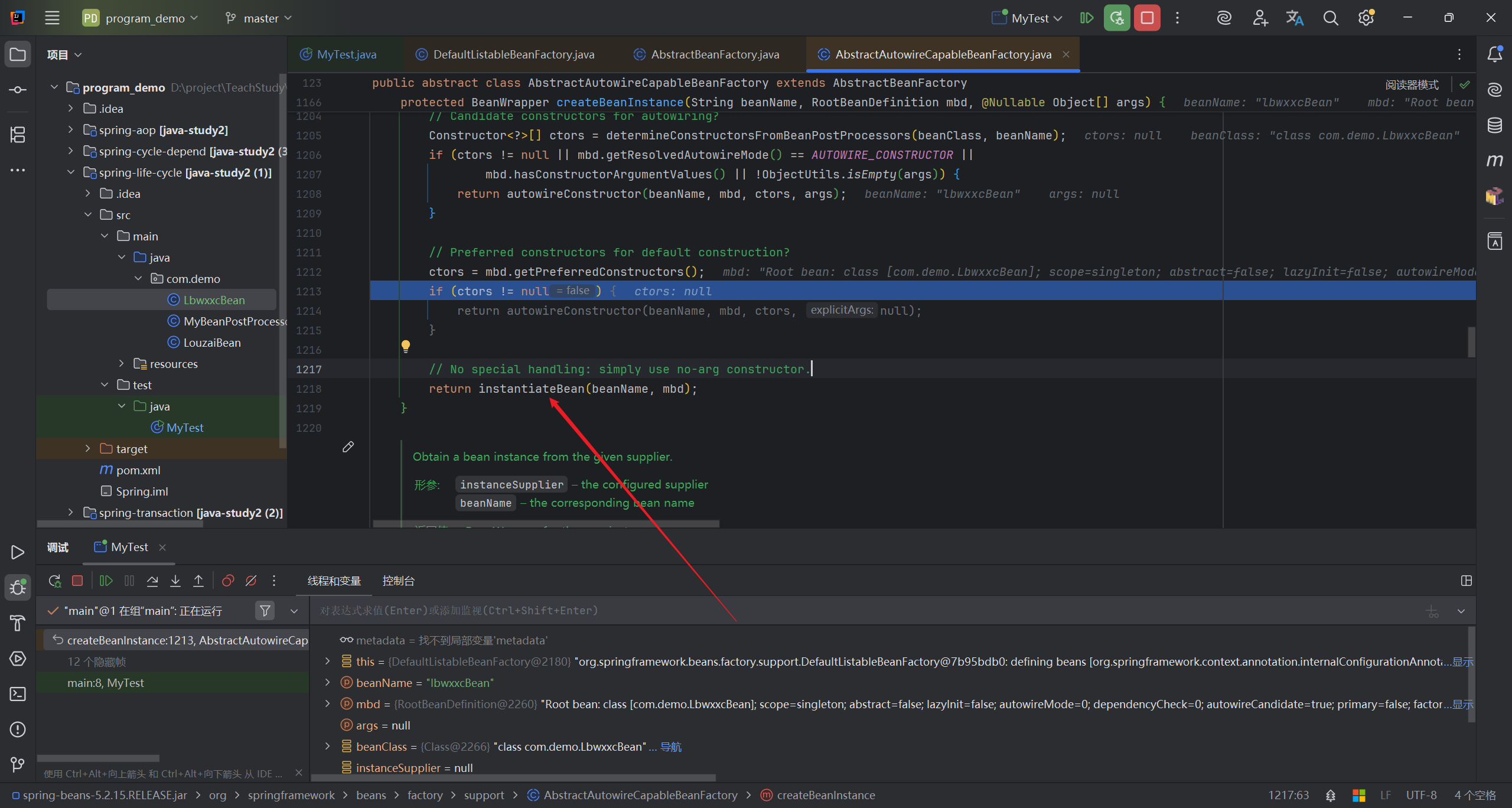Click the Step Into debugger icon
This screenshot has width=1512, height=808.
click(175, 581)
